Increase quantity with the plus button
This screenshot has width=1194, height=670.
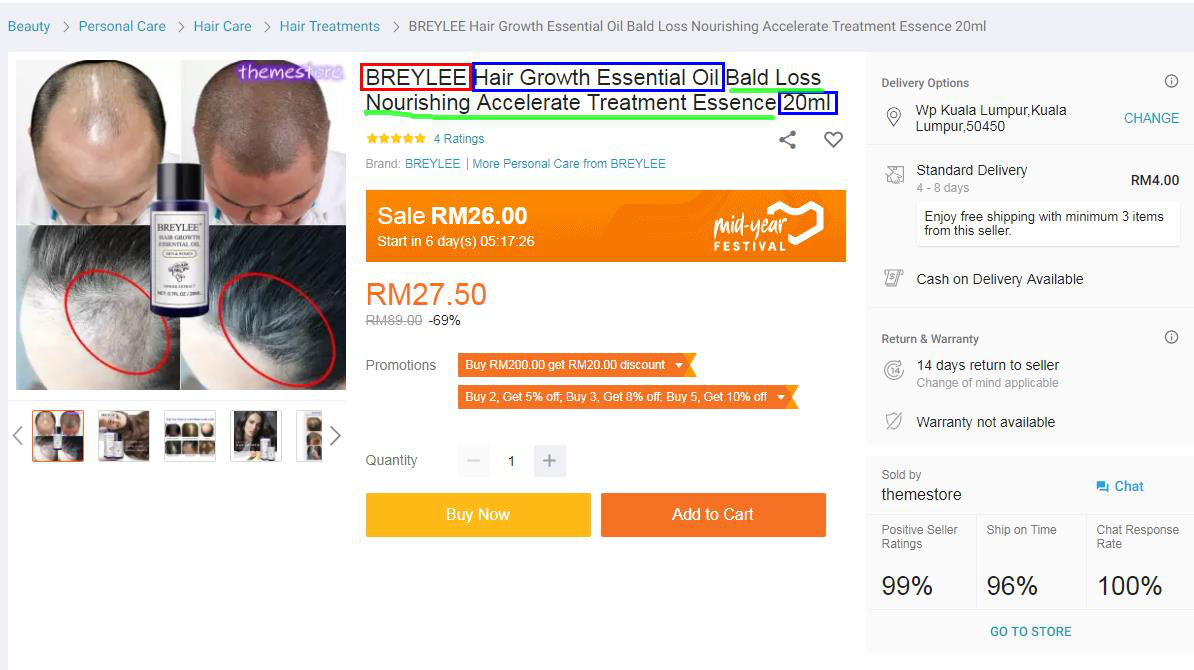[x=549, y=461]
